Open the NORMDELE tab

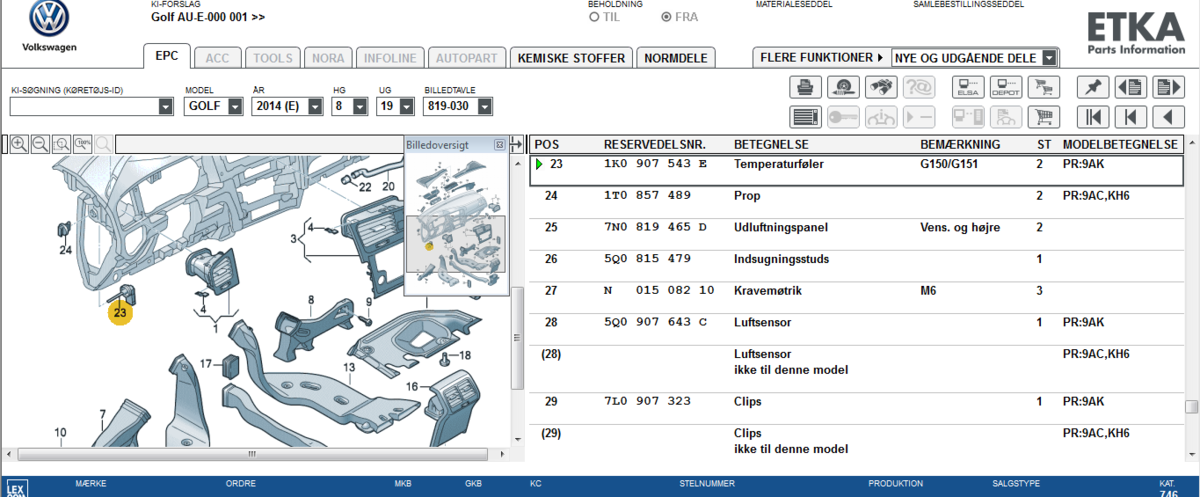coord(675,58)
